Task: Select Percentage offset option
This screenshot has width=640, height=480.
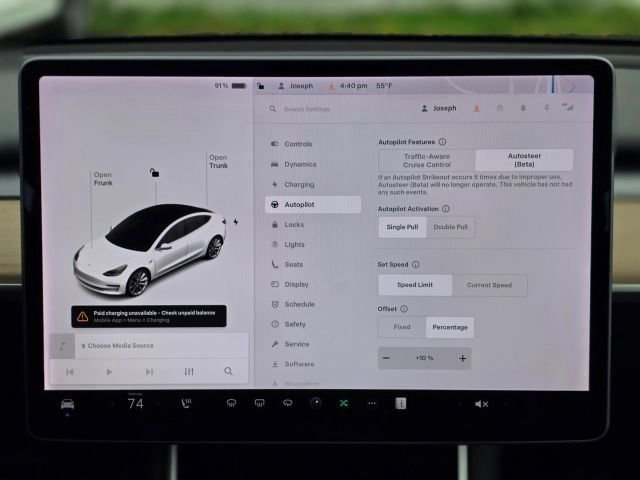Action: click(x=450, y=327)
